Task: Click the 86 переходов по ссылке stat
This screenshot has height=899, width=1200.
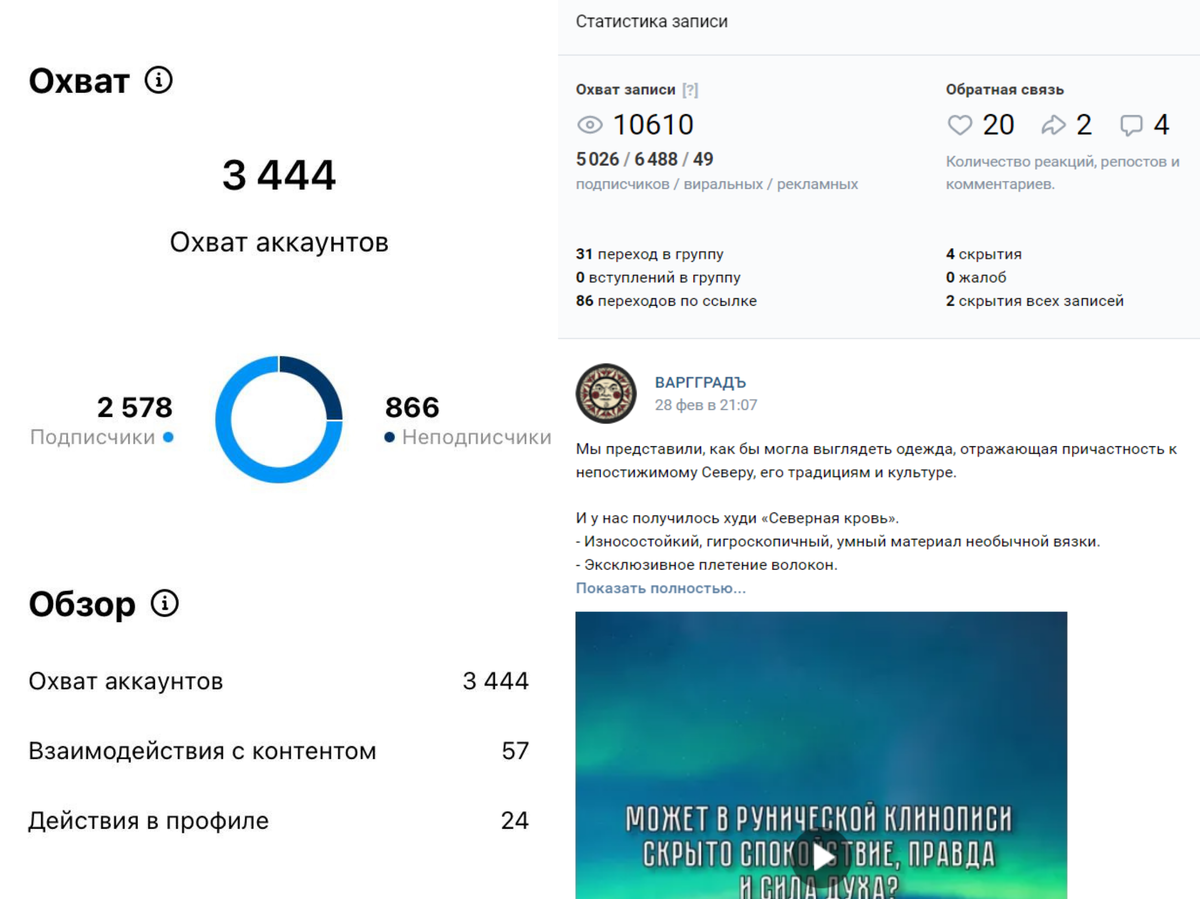Action: (666, 300)
